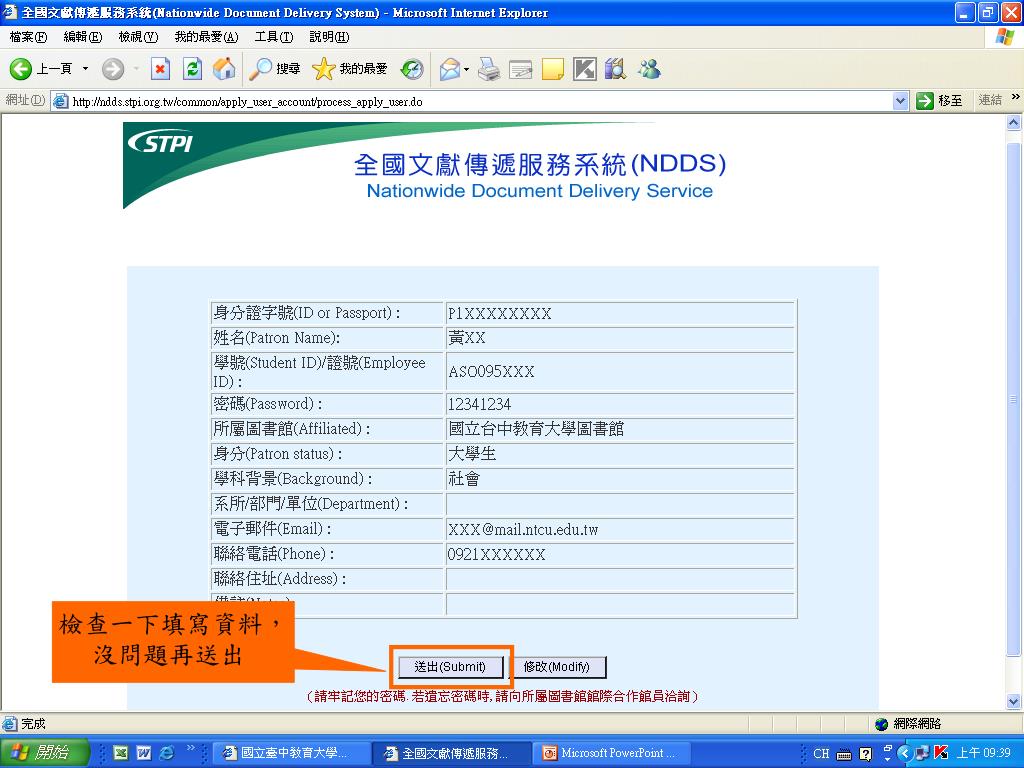Click the background value 社會
This screenshot has height=768, width=1024.
pyautogui.click(x=464, y=479)
